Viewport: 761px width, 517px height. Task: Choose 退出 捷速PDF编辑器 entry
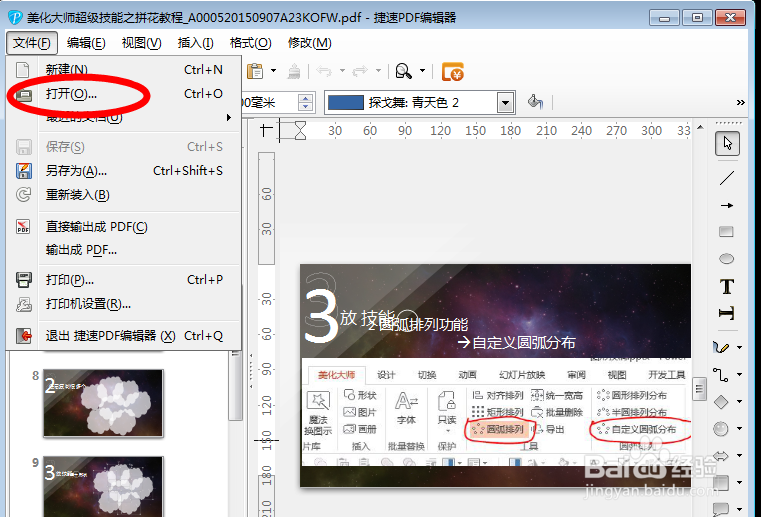125,335
